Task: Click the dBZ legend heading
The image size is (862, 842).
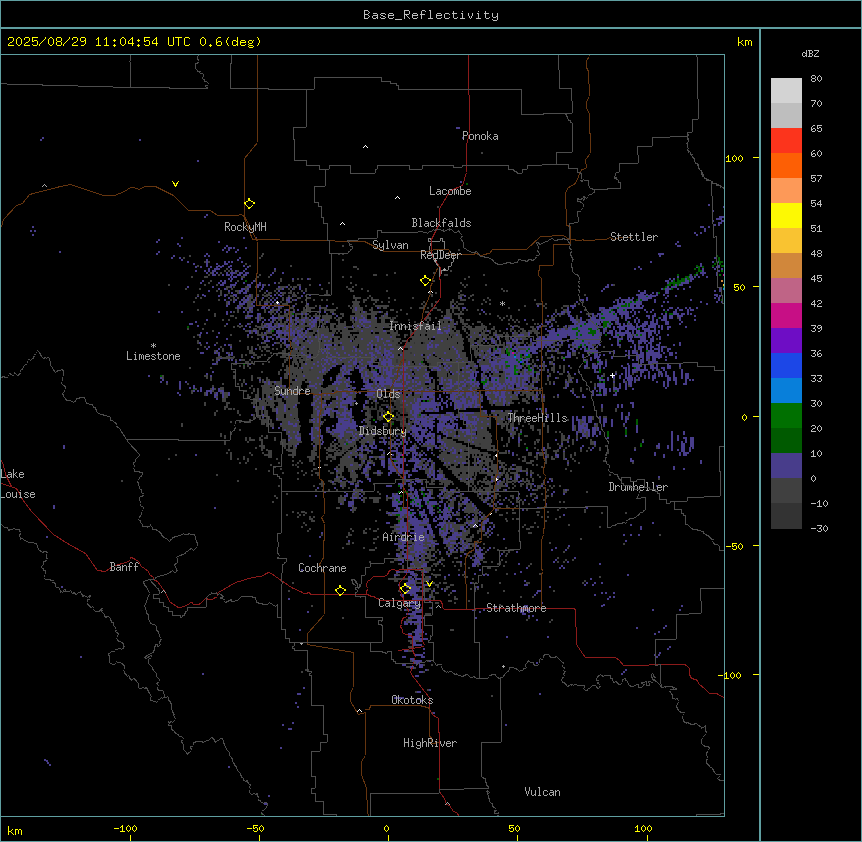Action: click(810, 53)
